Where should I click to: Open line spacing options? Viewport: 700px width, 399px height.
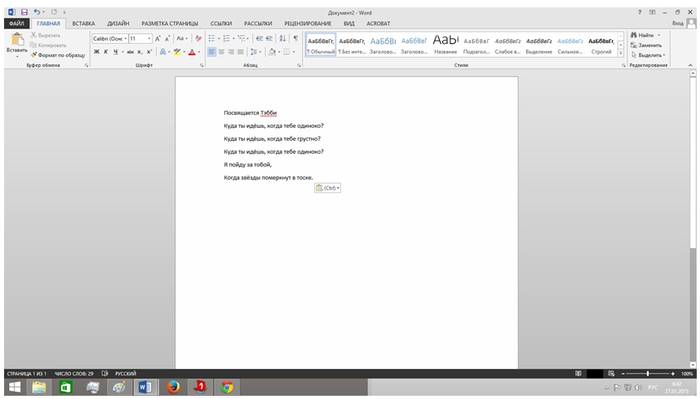coord(255,52)
